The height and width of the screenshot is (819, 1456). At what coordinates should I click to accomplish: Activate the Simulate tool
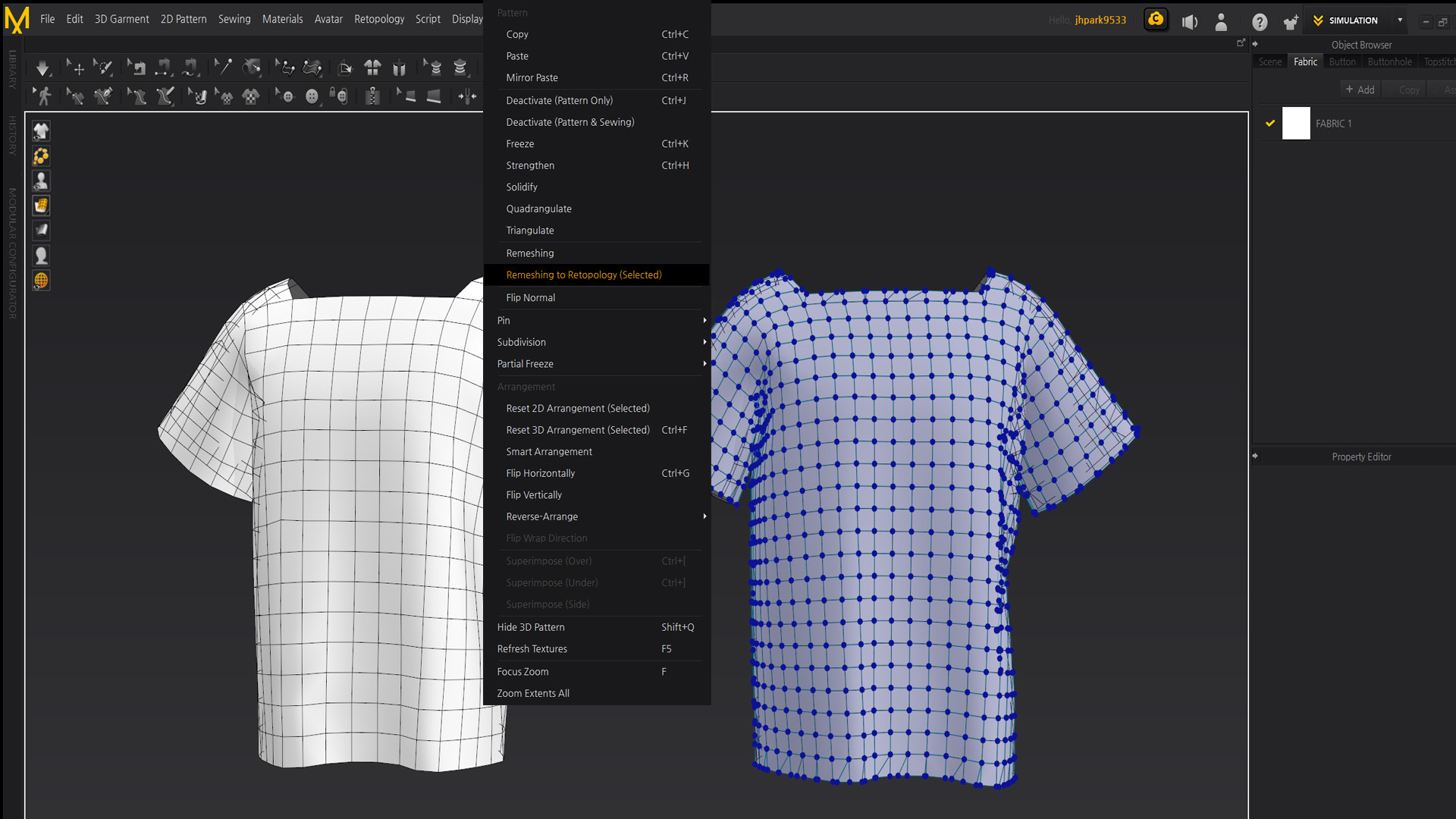pos(42,68)
